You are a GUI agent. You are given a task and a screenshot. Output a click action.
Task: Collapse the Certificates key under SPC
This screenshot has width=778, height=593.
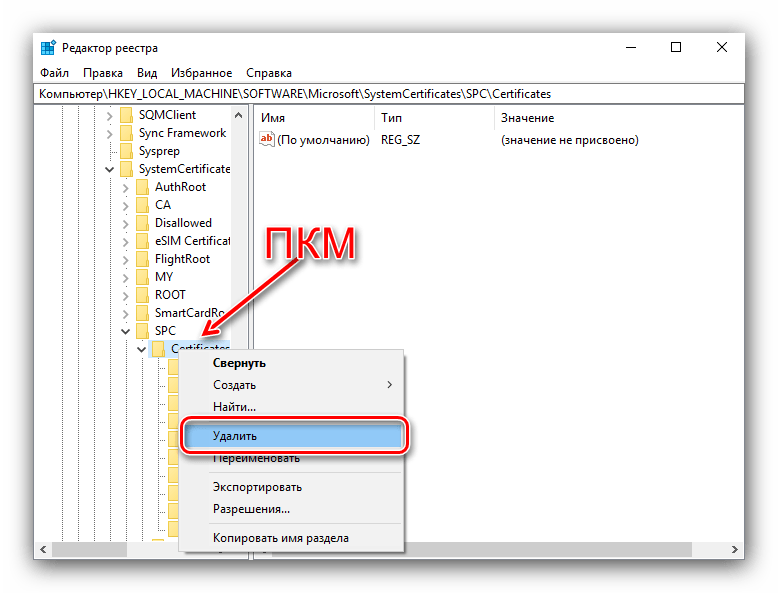point(141,349)
